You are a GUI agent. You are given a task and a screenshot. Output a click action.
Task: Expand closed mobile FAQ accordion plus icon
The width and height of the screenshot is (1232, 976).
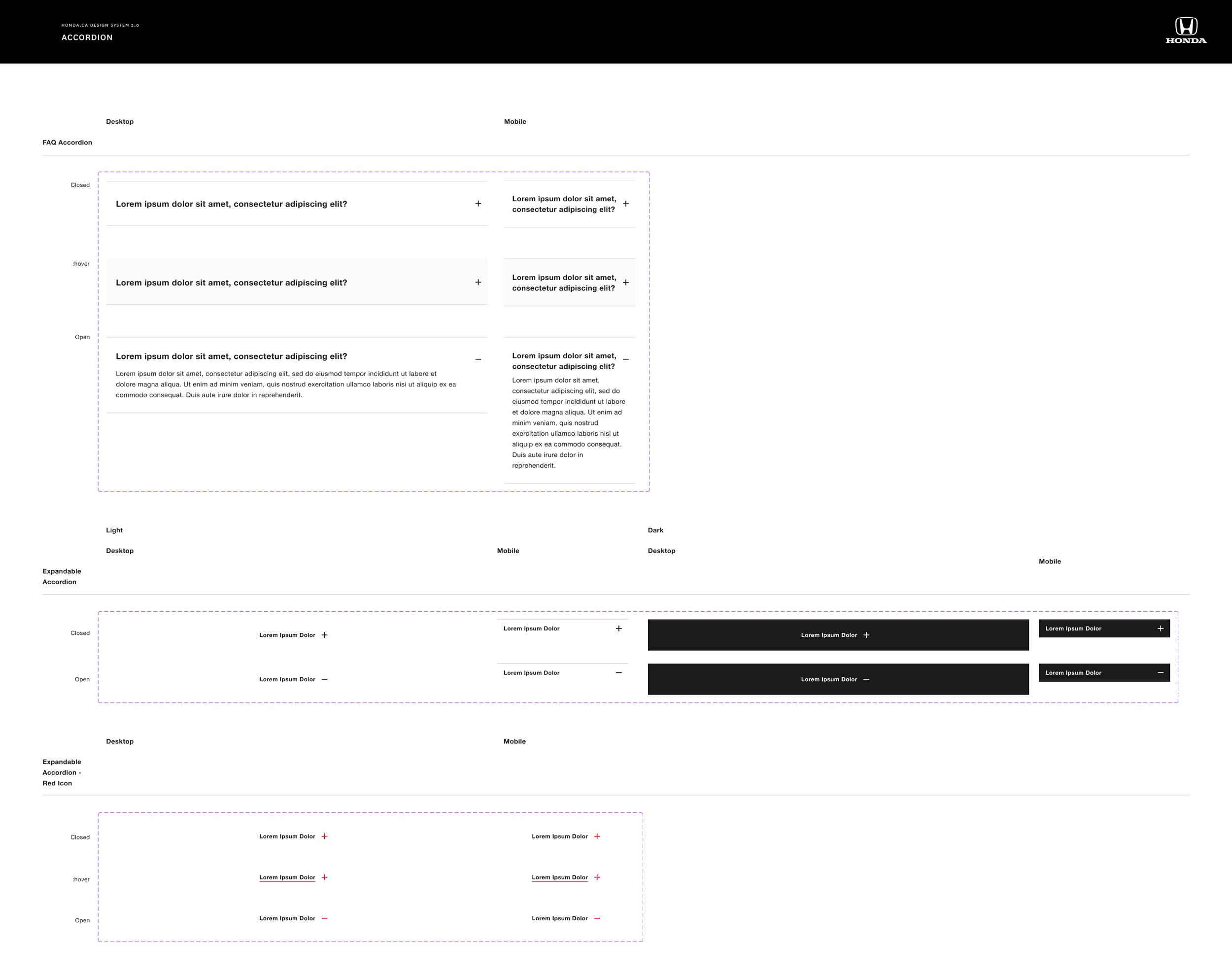pos(625,204)
